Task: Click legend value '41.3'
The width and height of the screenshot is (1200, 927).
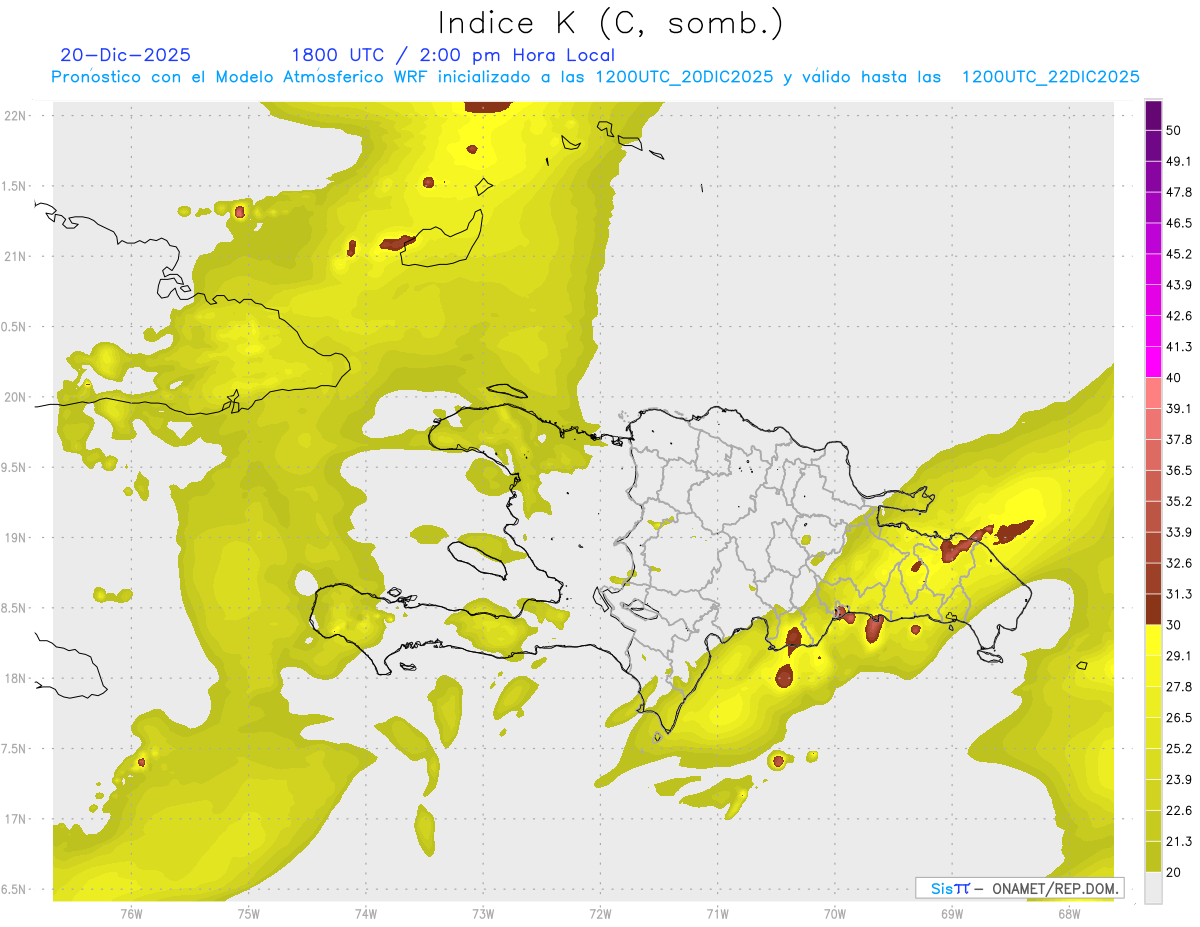Action: pos(1179,347)
